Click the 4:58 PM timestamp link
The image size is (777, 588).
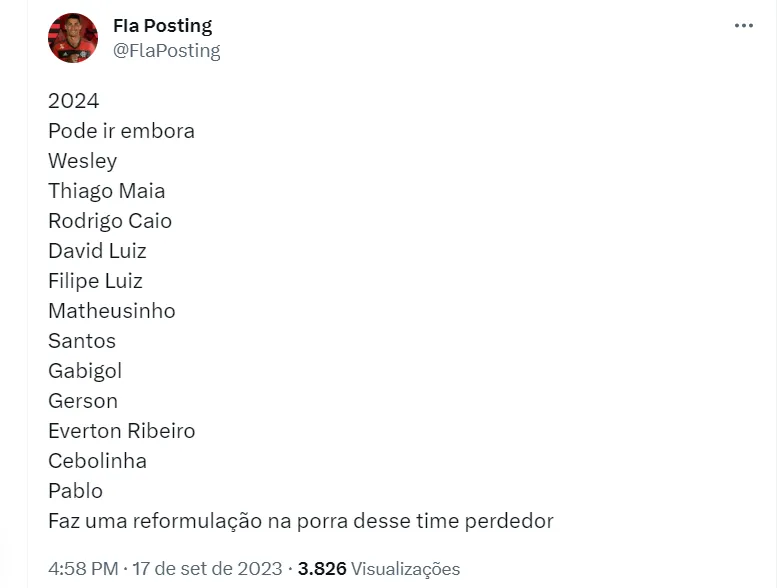pos(82,569)
